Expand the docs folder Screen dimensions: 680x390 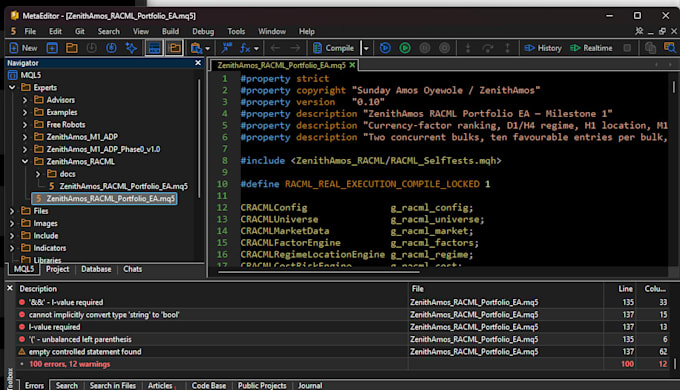click(38, 174)
